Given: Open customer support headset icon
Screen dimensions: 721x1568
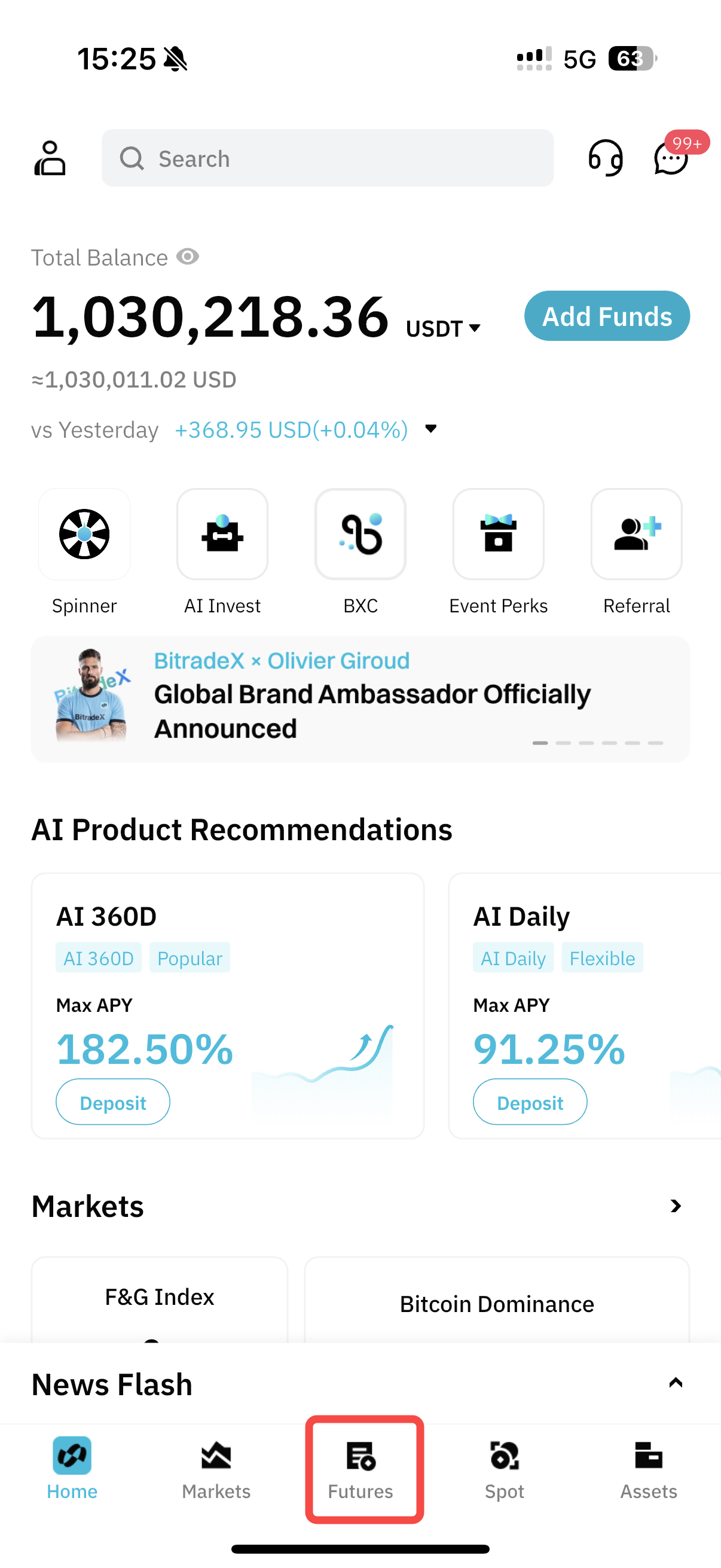Looking at the screenshot, I should pos(606,158).
